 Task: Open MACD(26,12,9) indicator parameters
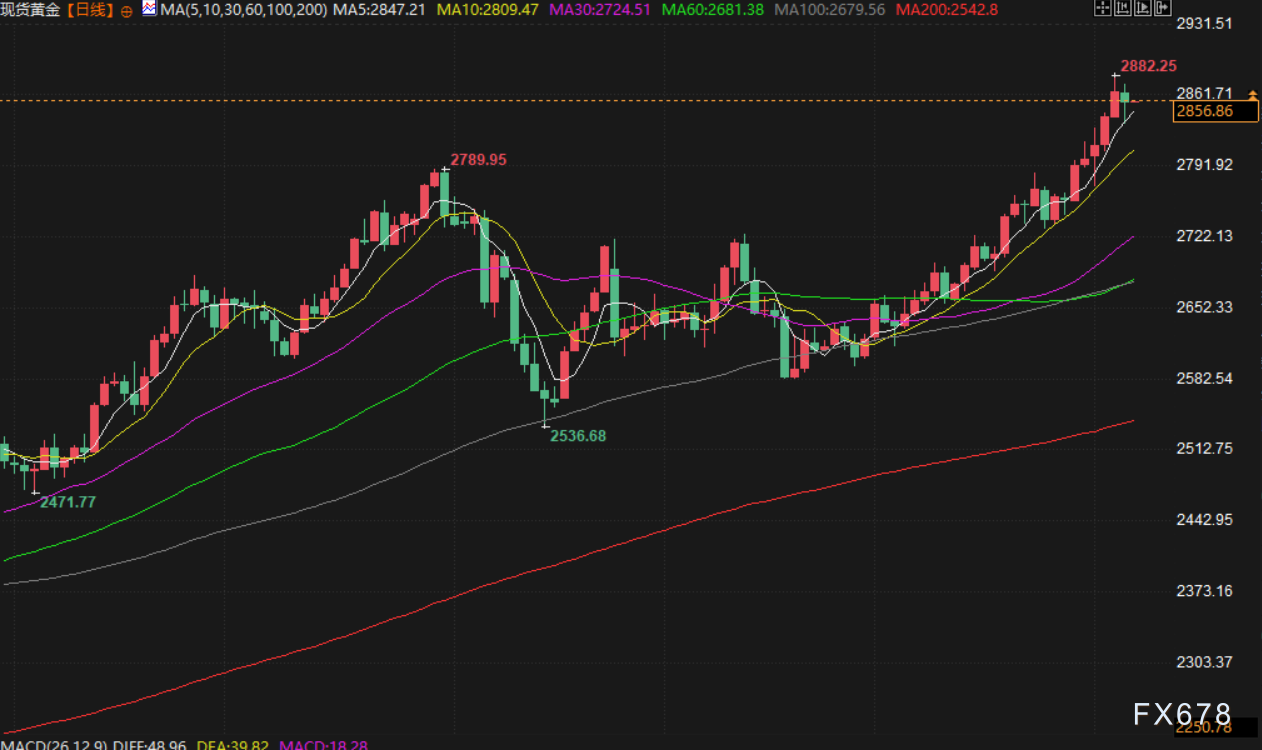click(x=50, y=744)
